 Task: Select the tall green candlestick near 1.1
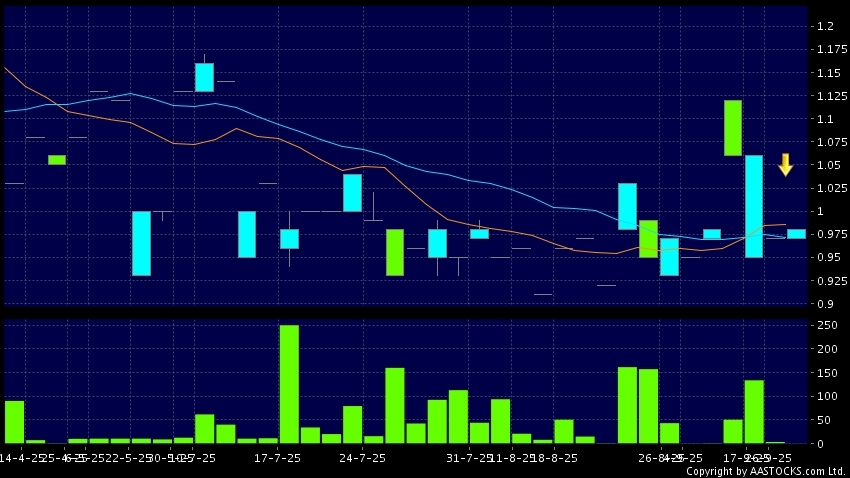pyautogui.click(x=732, y=128)
